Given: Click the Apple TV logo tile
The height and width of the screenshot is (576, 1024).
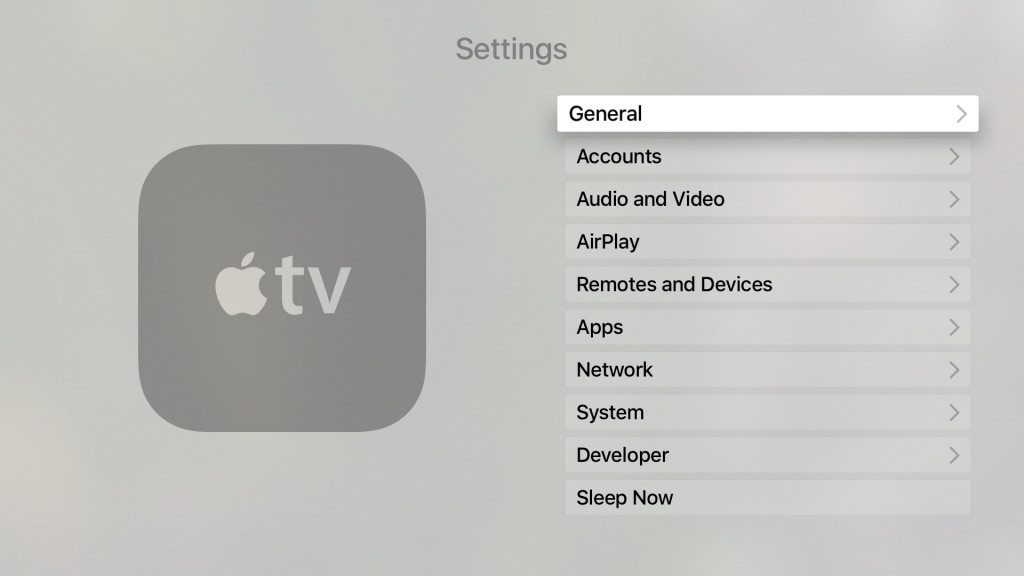Looking at the screenshot, I should tap(282, 288).
